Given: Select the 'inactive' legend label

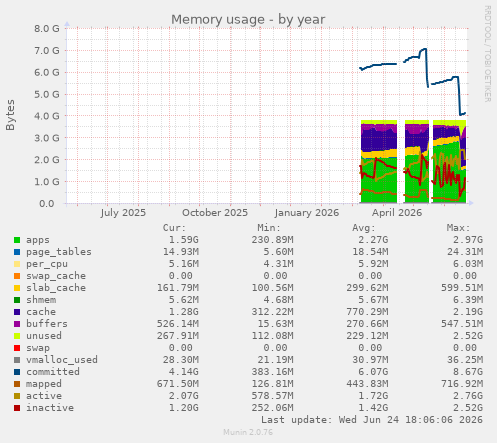Looking at the screenshot, I should [x=50, y=408].
